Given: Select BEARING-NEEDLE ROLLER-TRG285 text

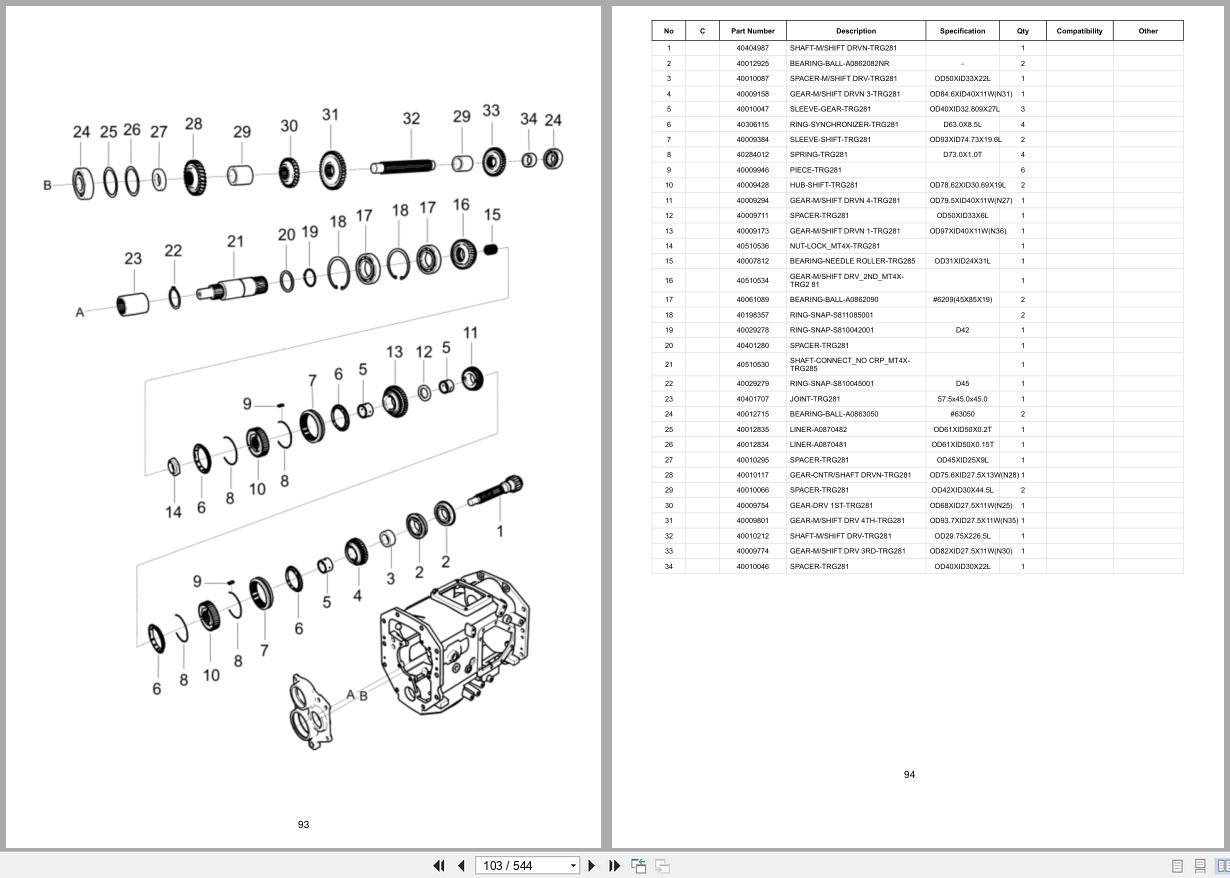Looking at the screenshot, I should point(852,261).
